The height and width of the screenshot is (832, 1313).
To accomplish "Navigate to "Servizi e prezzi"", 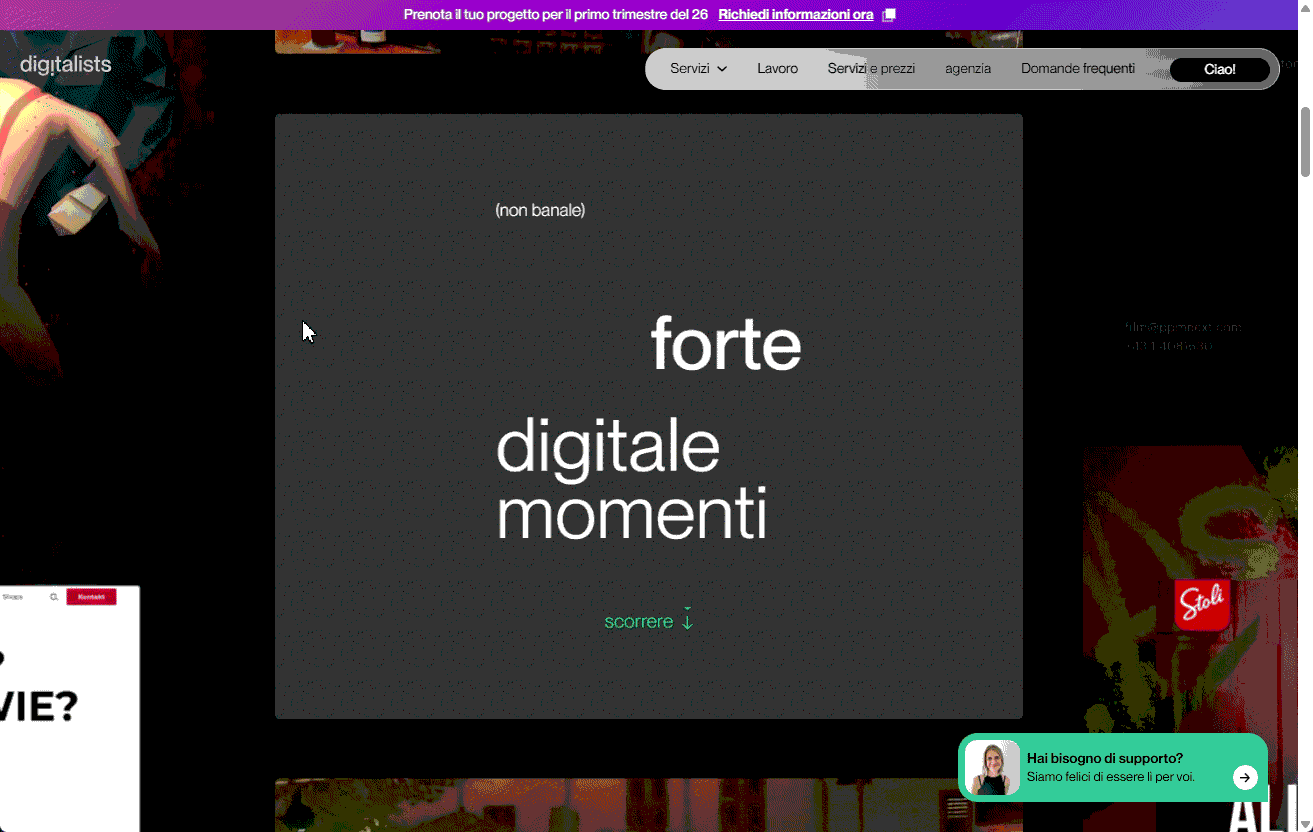I will tap(871, 68).
